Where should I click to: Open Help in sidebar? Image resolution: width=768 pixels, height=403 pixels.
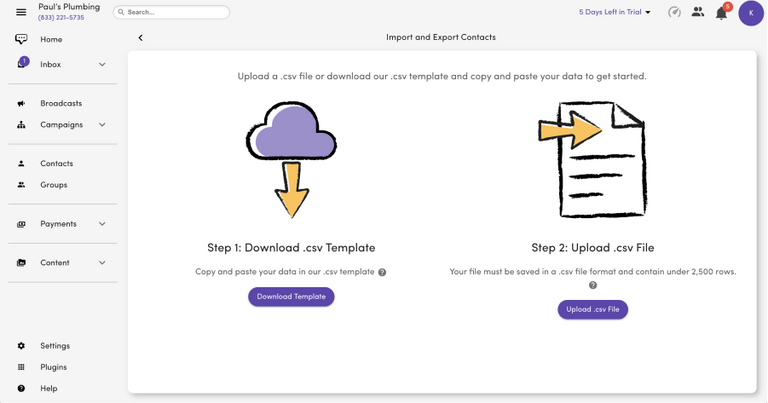coord(48,388)
